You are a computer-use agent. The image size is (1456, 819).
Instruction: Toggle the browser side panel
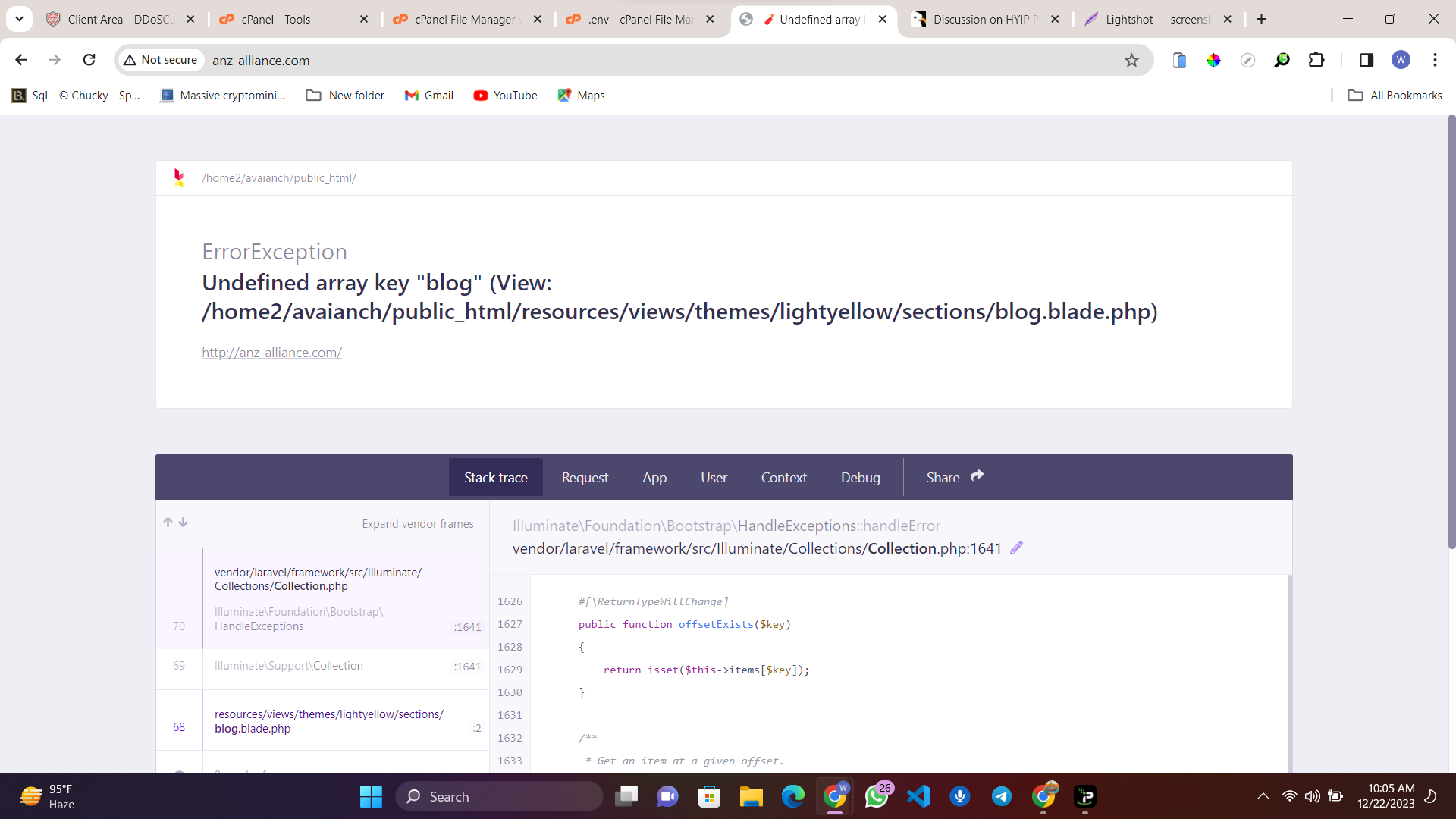tap(1367, 60)
